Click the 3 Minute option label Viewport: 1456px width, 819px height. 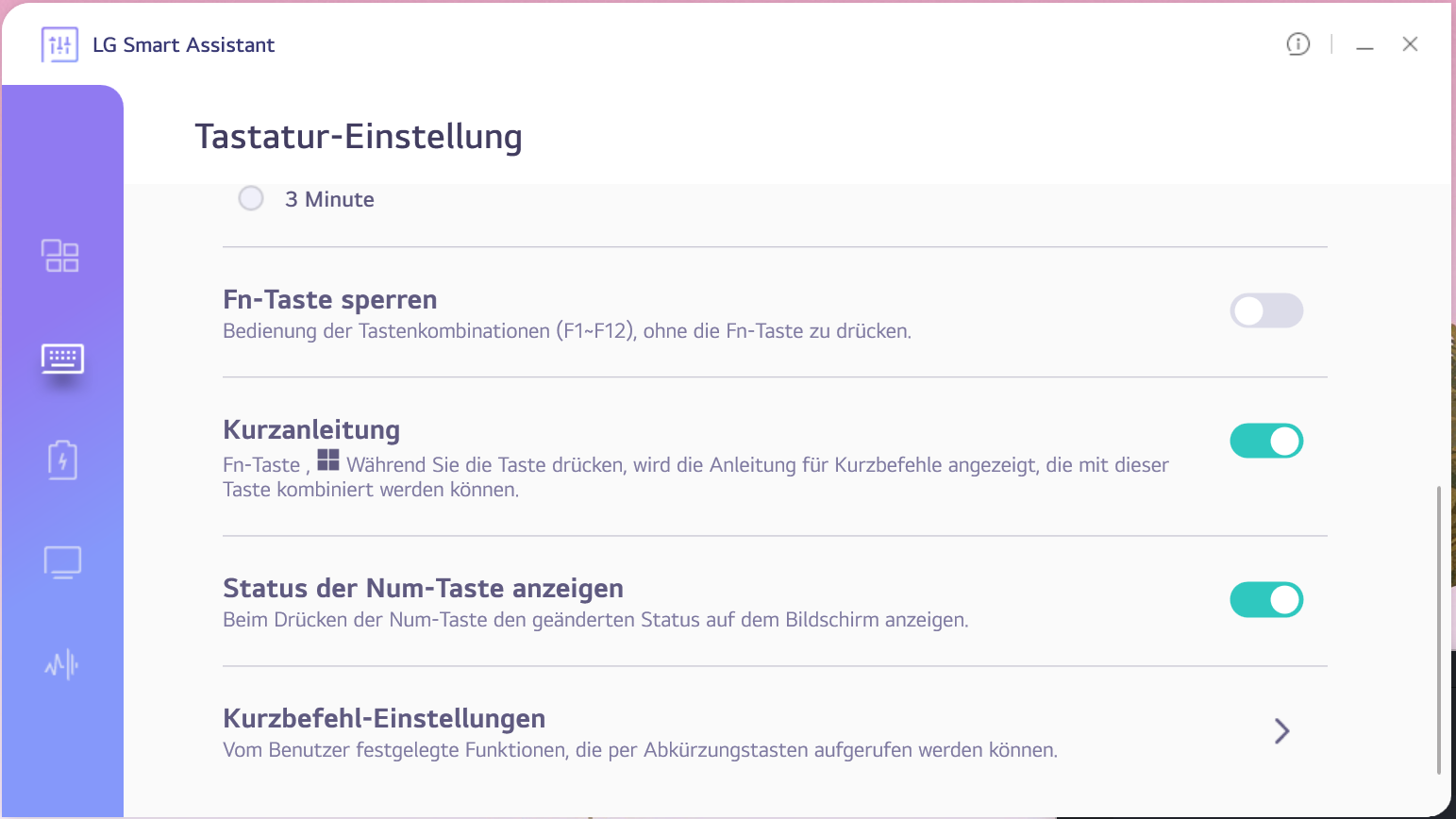click(329, 200)
